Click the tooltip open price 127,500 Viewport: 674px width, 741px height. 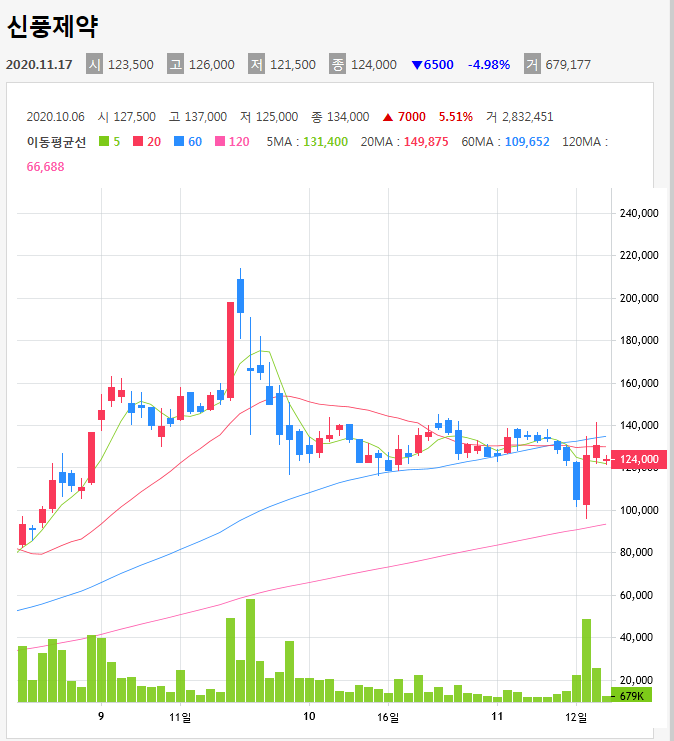point(134,117)
